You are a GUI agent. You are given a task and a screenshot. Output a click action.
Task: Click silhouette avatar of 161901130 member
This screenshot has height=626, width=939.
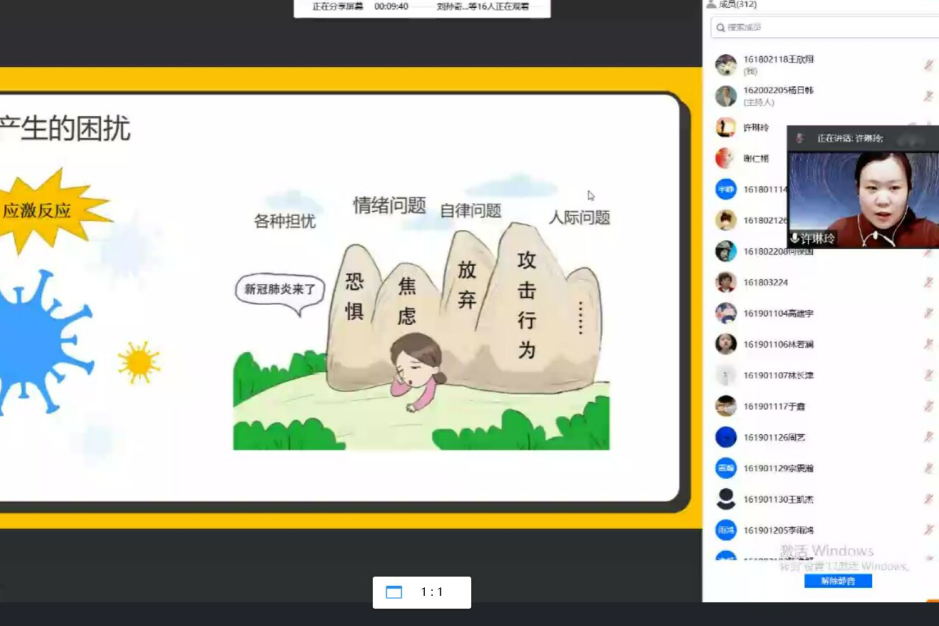(726, 499)
